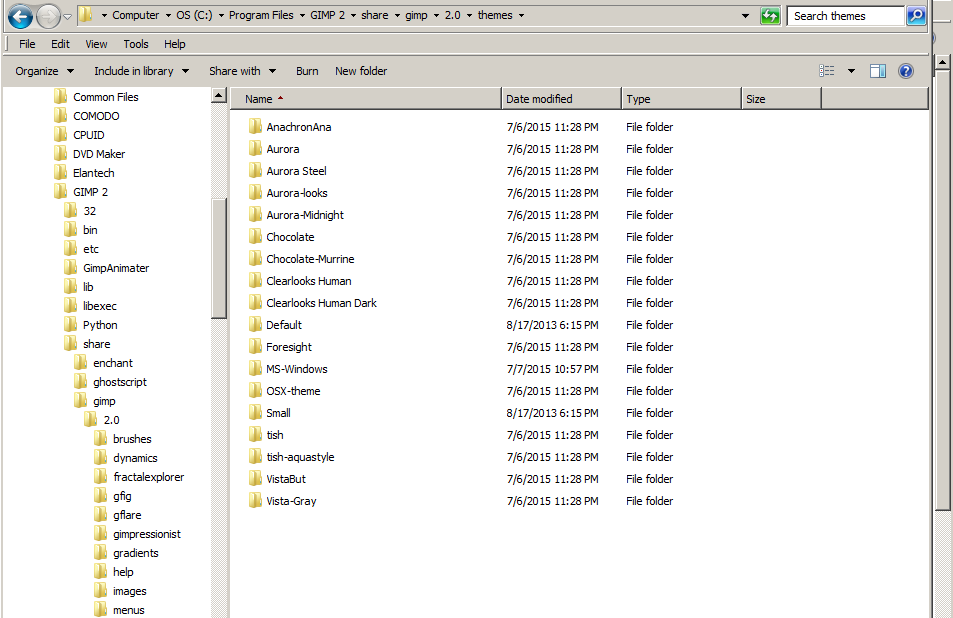This screenshot has width=953, height=618.
Task: Open view options dropdown arrow
Action: [851, 71]
